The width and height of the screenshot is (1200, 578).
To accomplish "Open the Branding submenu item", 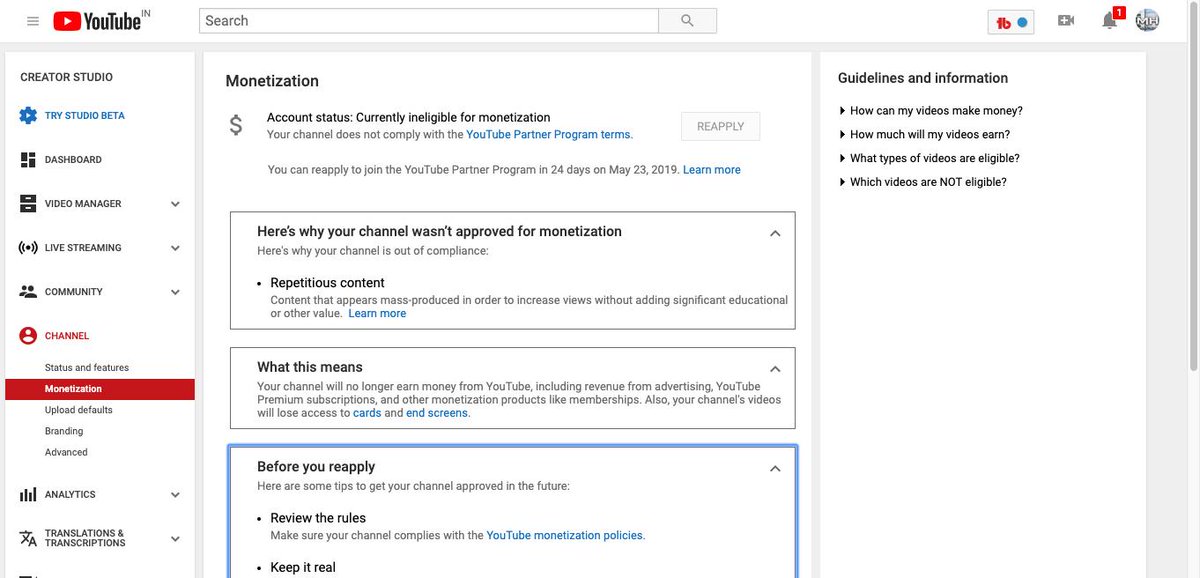I will tap(64, 431).
